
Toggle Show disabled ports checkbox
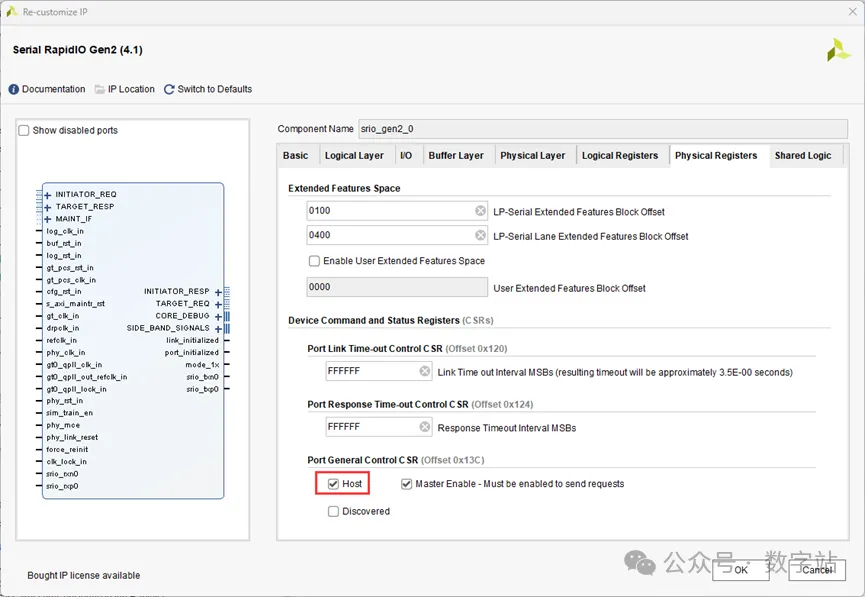(x=24, y=131)
